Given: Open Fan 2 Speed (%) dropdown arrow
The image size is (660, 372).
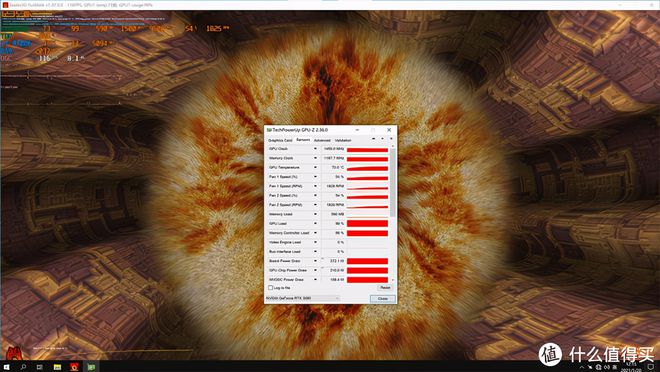Looking at the screenshot, I should [x=315, y=195].
